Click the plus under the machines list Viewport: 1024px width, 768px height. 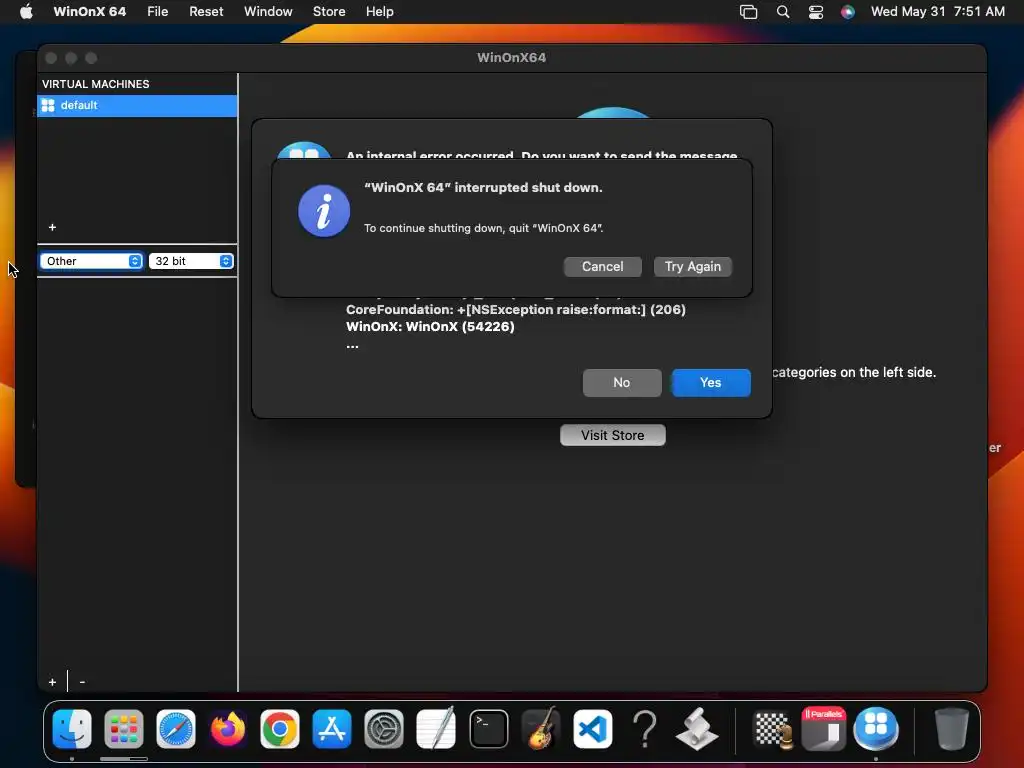[x=52, y=227]
